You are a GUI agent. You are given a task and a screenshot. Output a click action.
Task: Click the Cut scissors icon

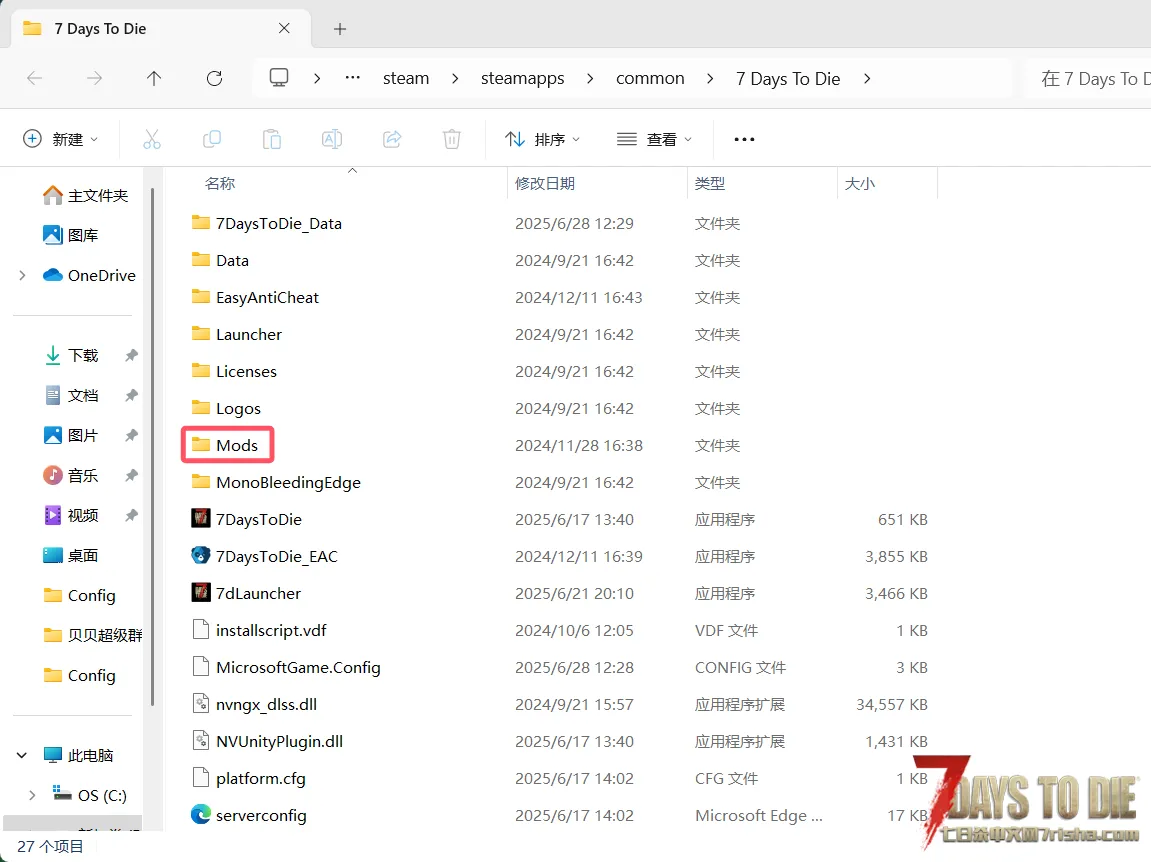[151, 139]
